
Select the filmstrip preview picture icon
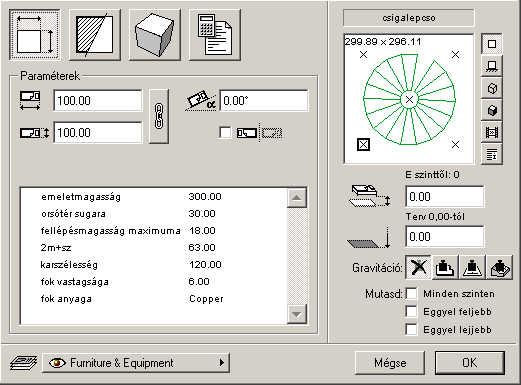point(492,132)
